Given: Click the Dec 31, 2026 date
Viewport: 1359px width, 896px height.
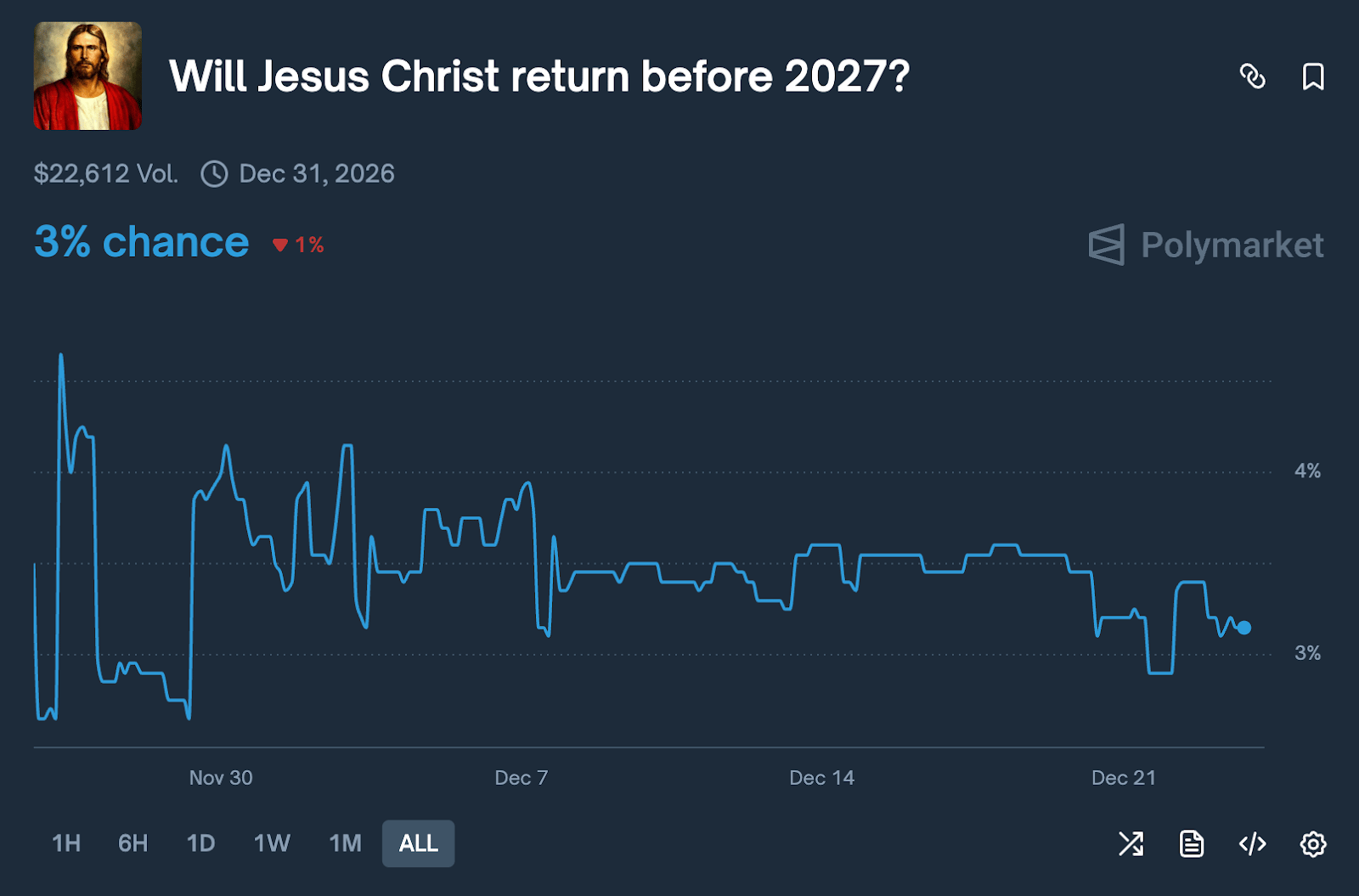Looking at the screenshot, I should coord(316,174).
